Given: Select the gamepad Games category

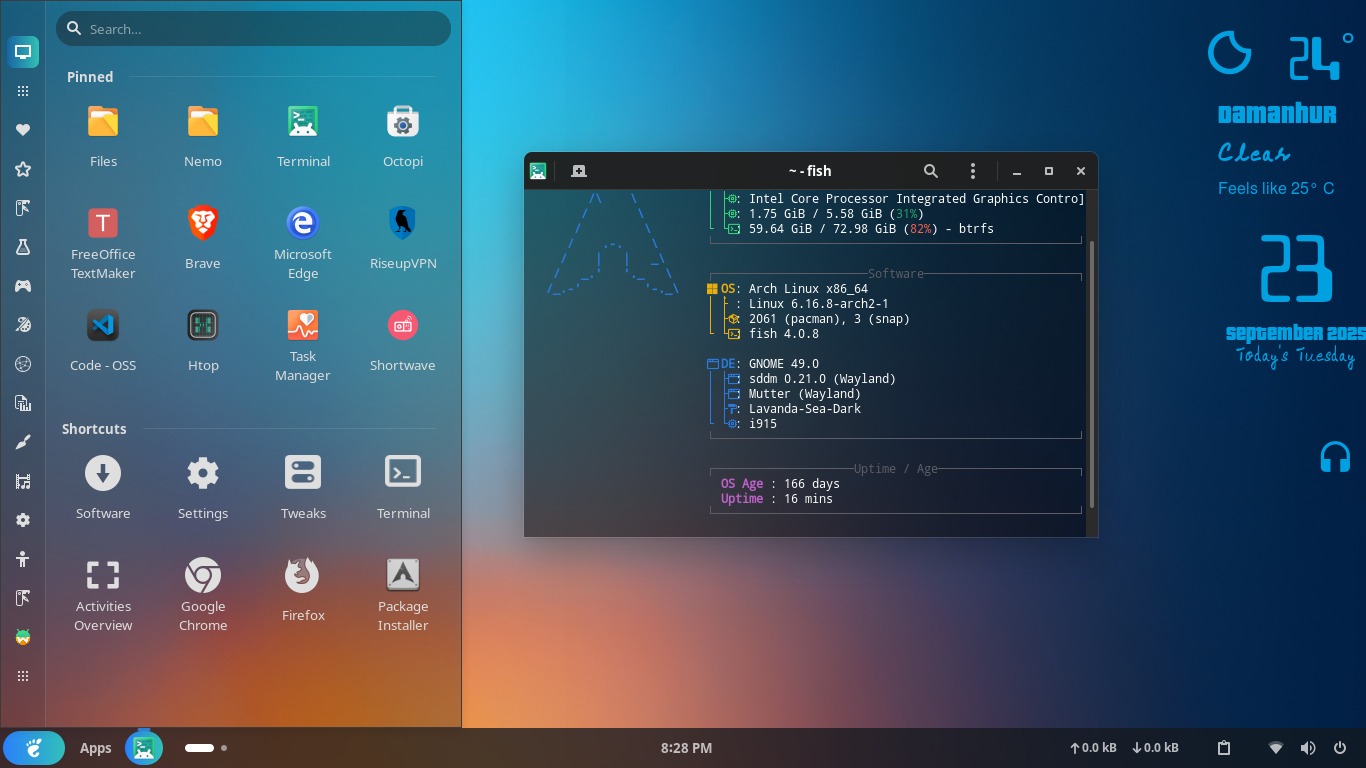Looking at the screenshot, I should coord(23,286).
